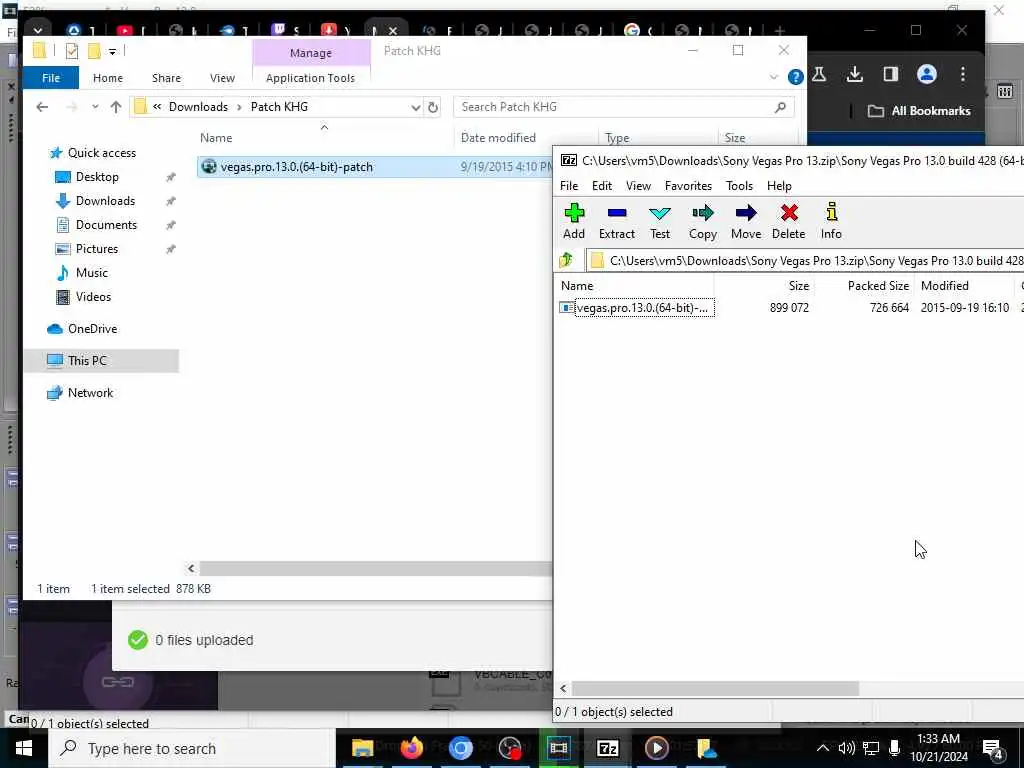The width and height of the screenshot is (1024, 768).
Task: Open Share tab in Explorer ribbon
Action: [166, 78]
